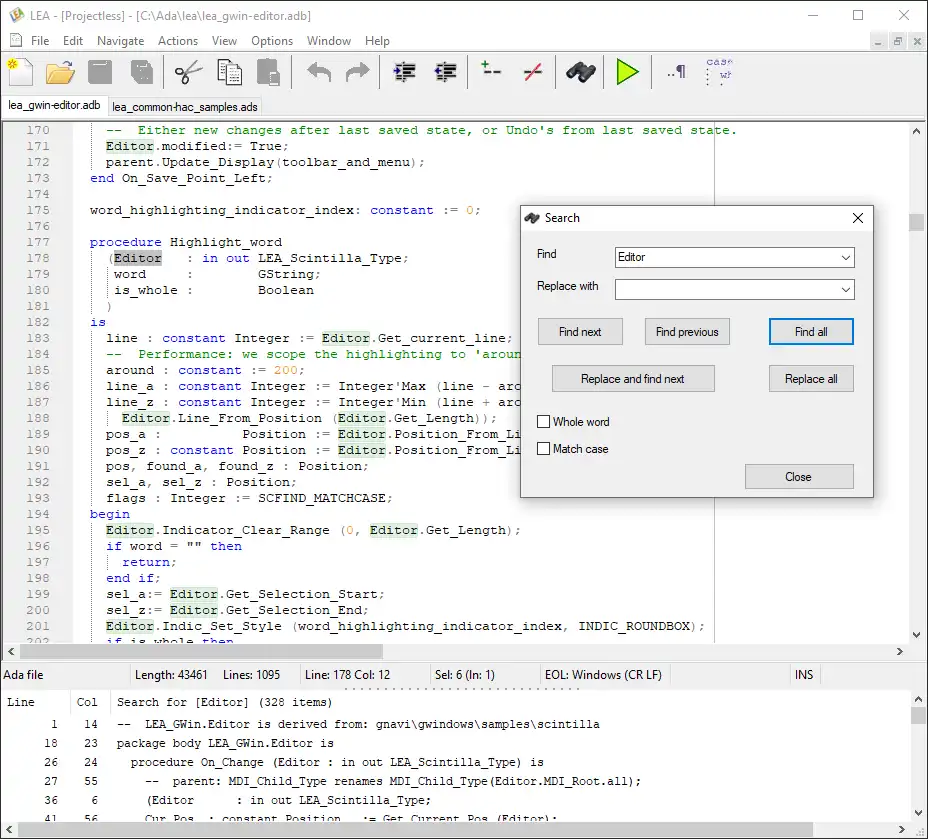Create a new file with toolbar icon

tap(20, 72)
